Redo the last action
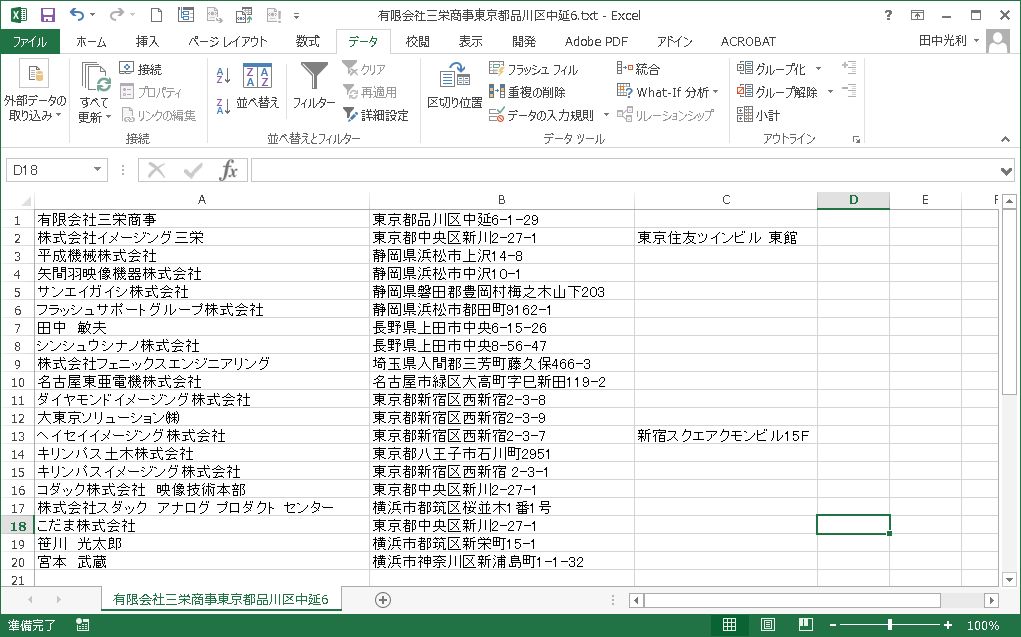This screenshot has width=1021, height=637. pyautogui.click(x=117, y=14)
